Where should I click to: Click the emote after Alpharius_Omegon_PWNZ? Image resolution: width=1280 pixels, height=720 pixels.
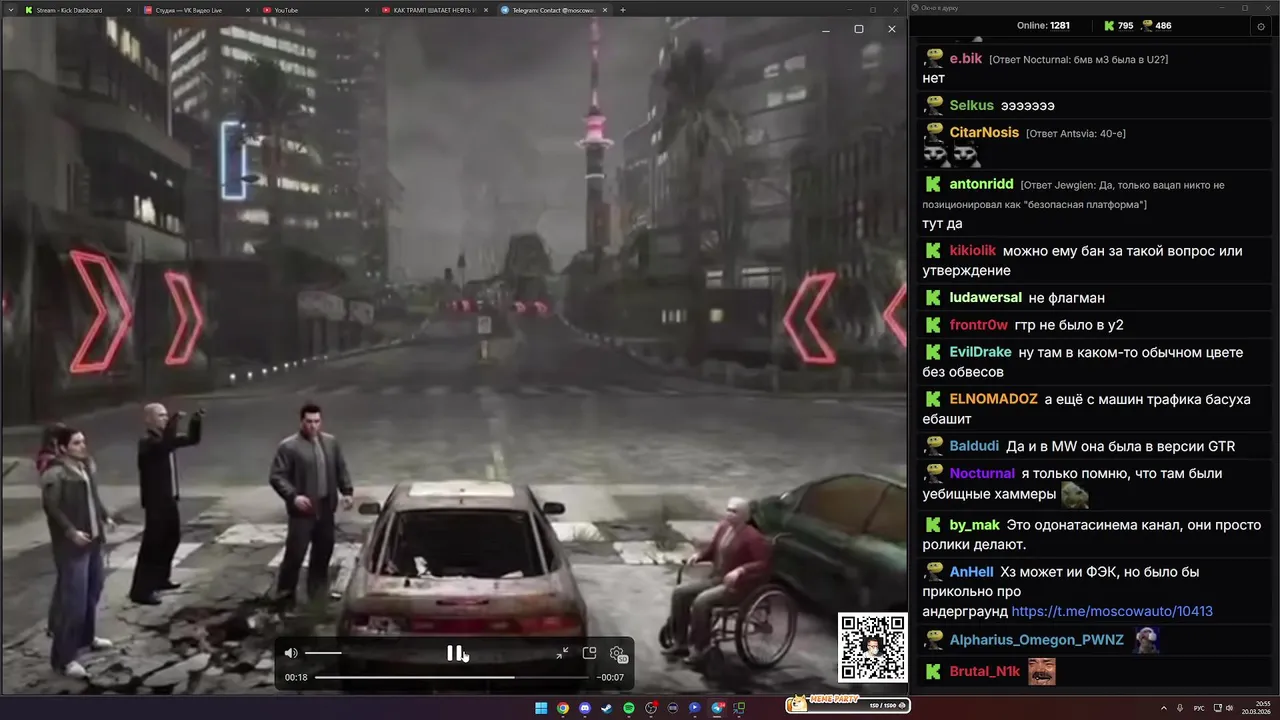tap(1146, 640)
